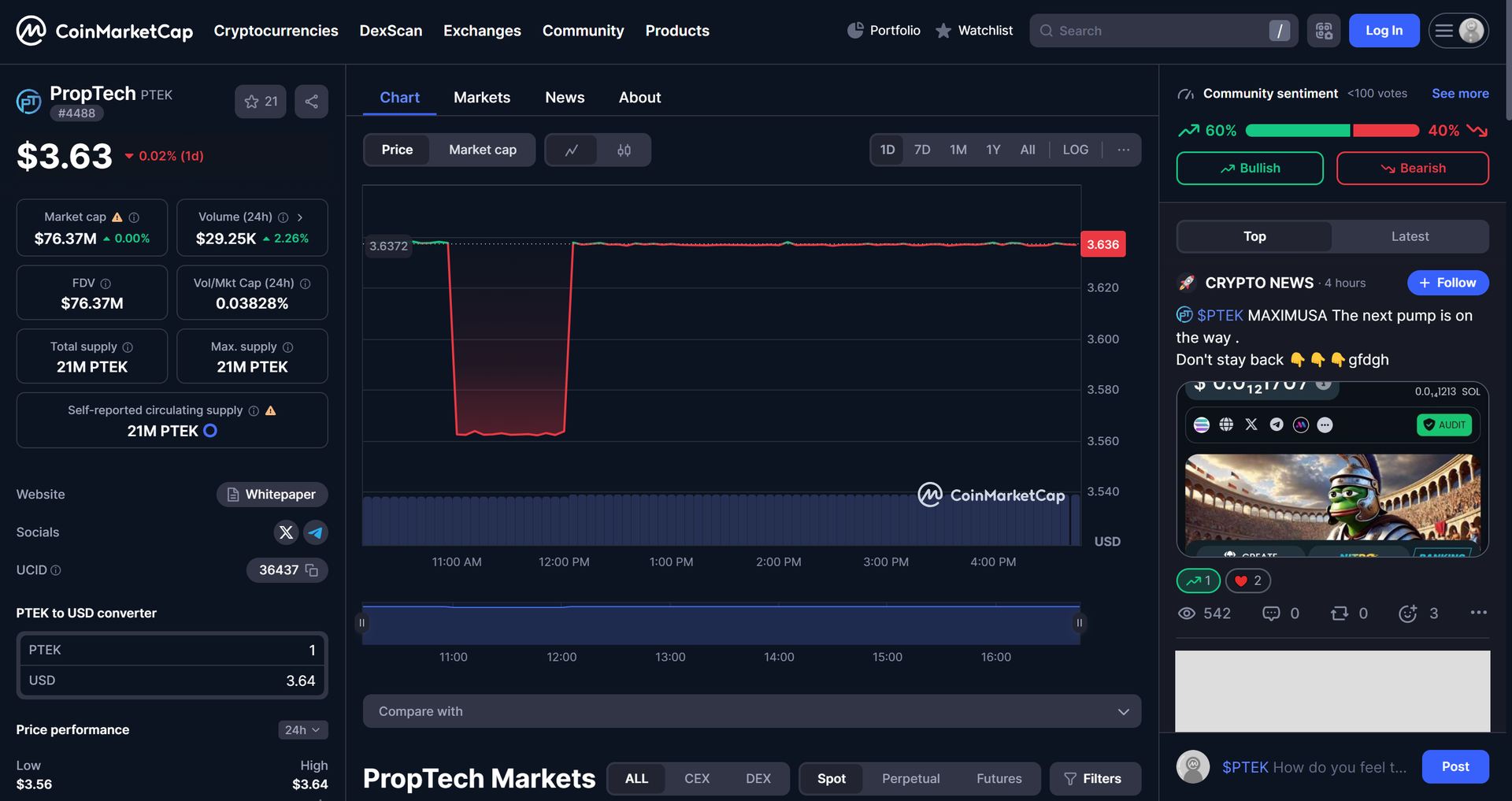Screen dimensions: 1512x801
Task: Click the left chart range slider handle
Action: (361, 623)
